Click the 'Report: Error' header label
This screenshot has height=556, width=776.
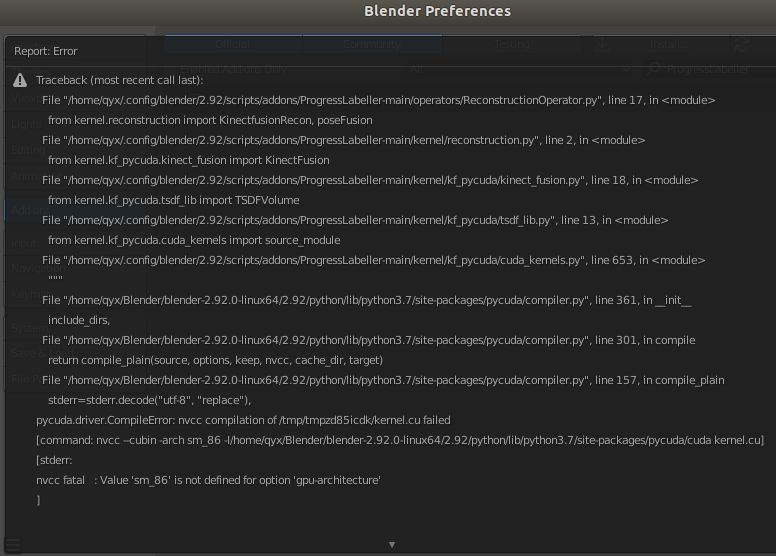(x=46, y=51)
